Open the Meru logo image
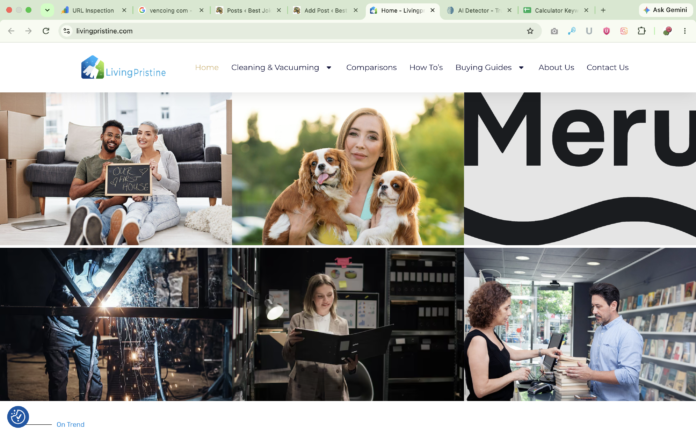The image size is (696, 435). [x=580, y=169]
